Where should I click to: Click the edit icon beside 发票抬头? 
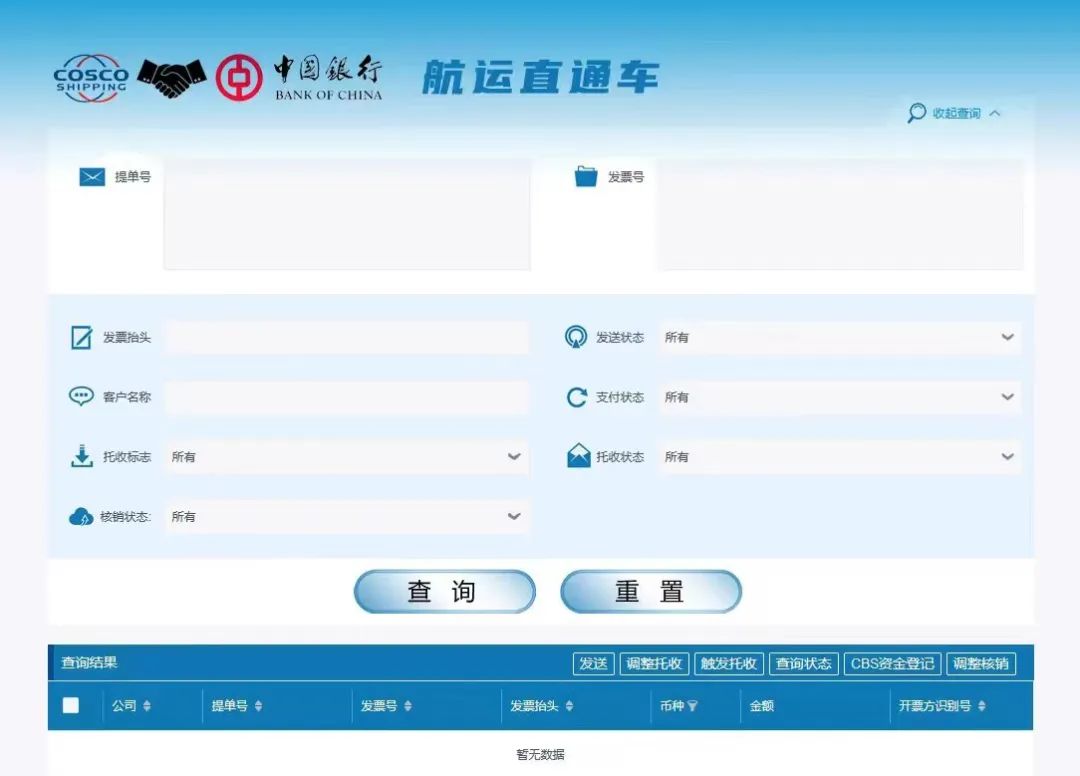click(x=82, y=338)
